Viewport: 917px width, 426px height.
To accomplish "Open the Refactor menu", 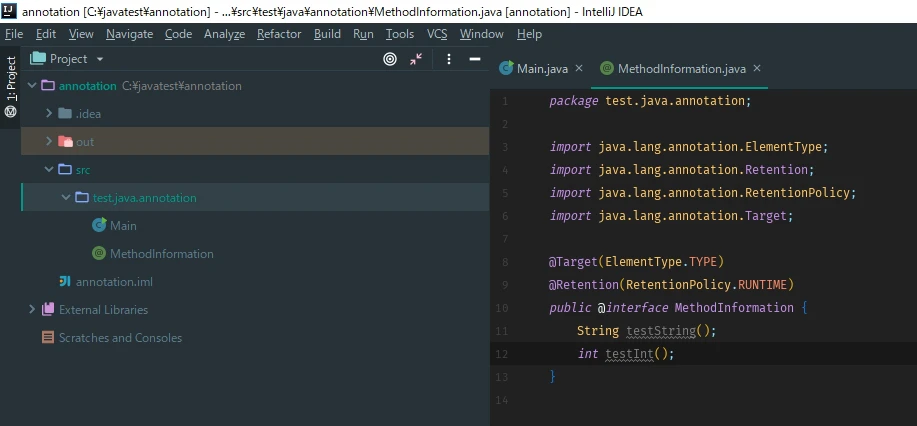I will pos(280,35).
